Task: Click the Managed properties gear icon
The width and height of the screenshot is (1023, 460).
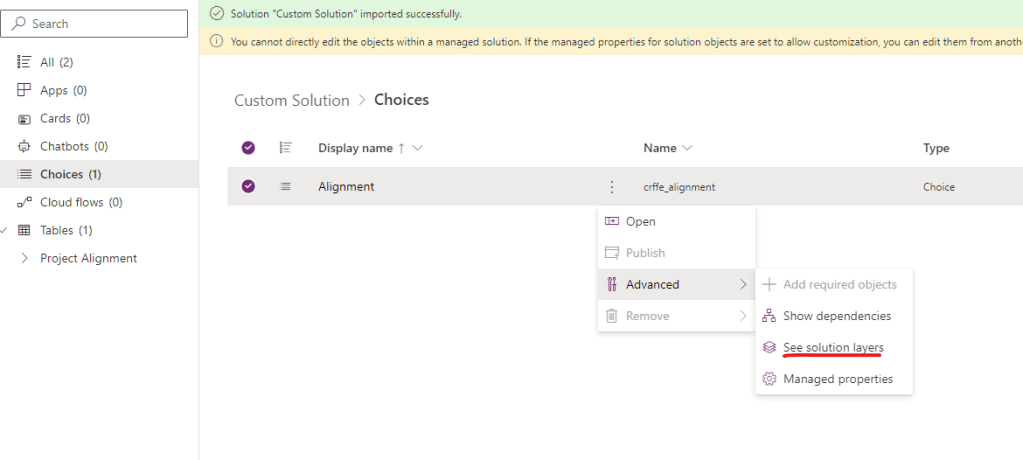Action: click(x=769, y=379)
